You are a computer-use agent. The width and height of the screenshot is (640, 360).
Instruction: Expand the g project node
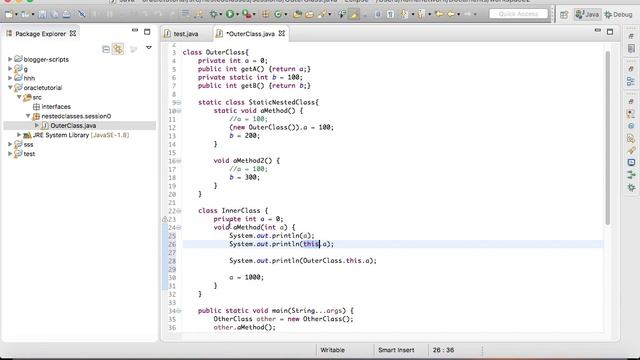pyautogui.click(x=10, y=69)
